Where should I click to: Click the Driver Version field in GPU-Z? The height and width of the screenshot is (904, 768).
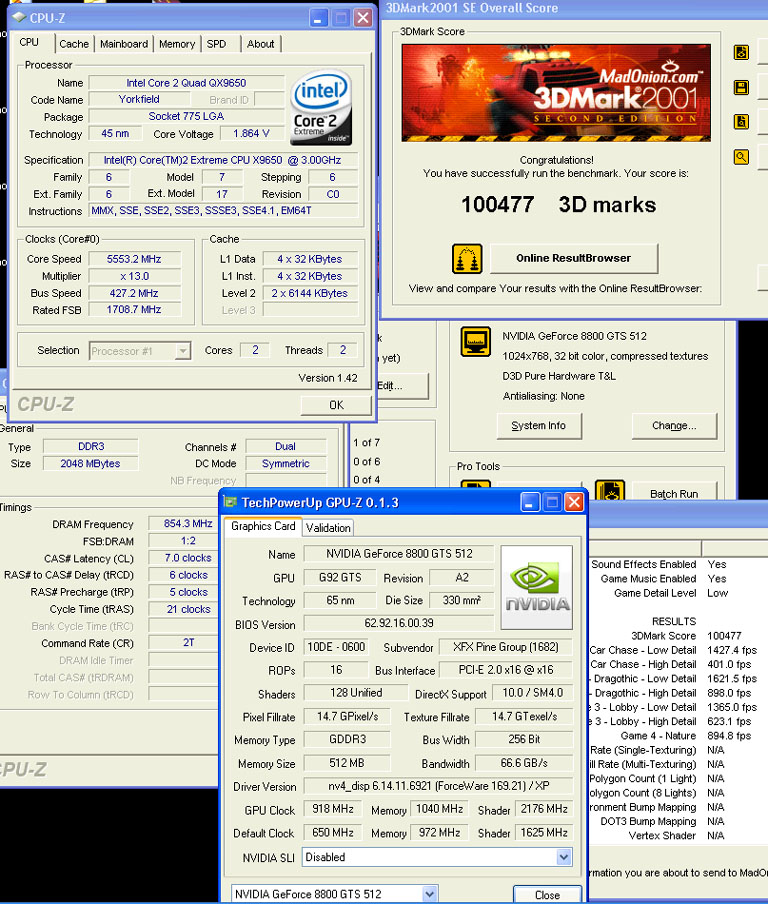tap(438, 786)
